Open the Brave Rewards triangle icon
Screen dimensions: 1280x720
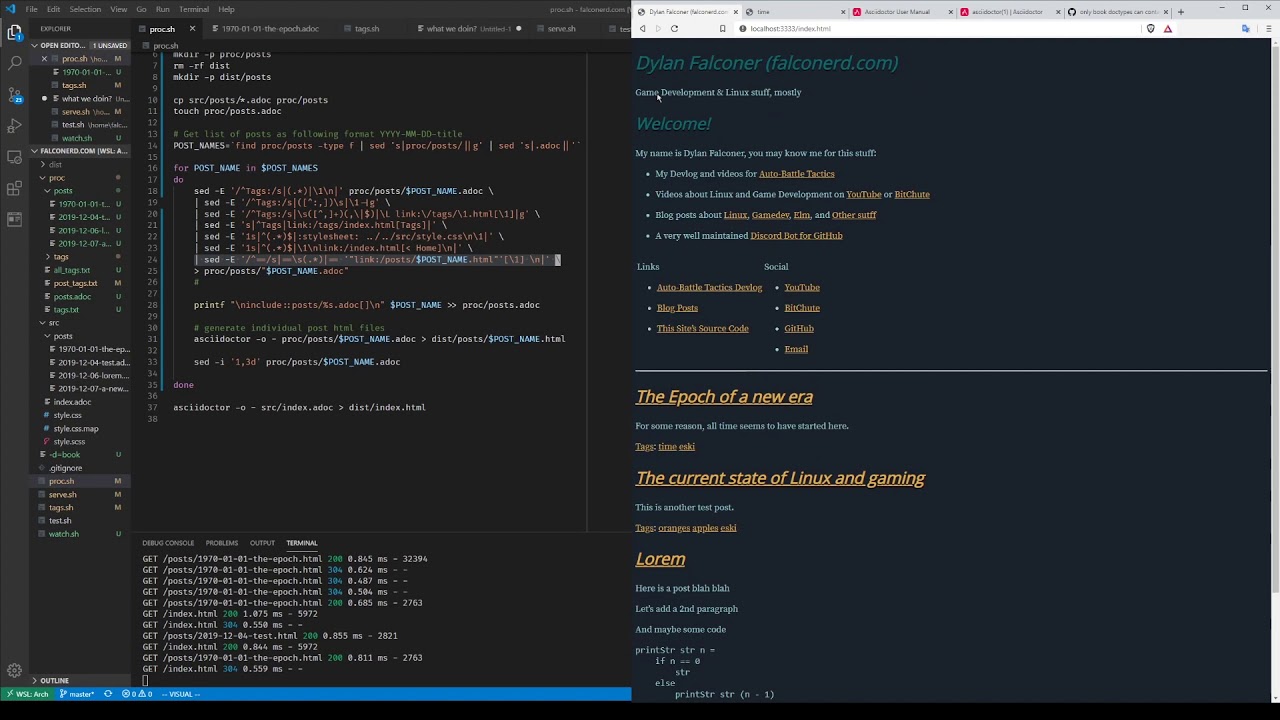point(1168,29)
